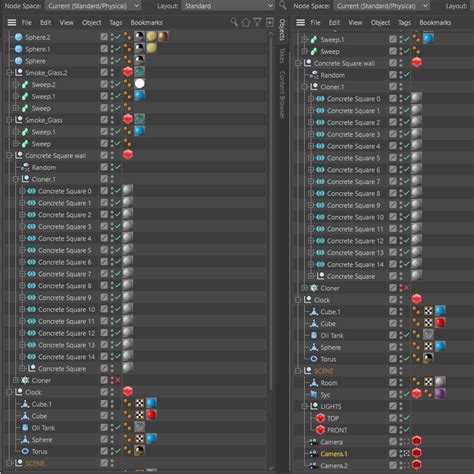Toggle layer checkbox for Sphere.2 in left panel
Image resolution: width=474 pixels, height=474 pixels.
coord(104,37)
